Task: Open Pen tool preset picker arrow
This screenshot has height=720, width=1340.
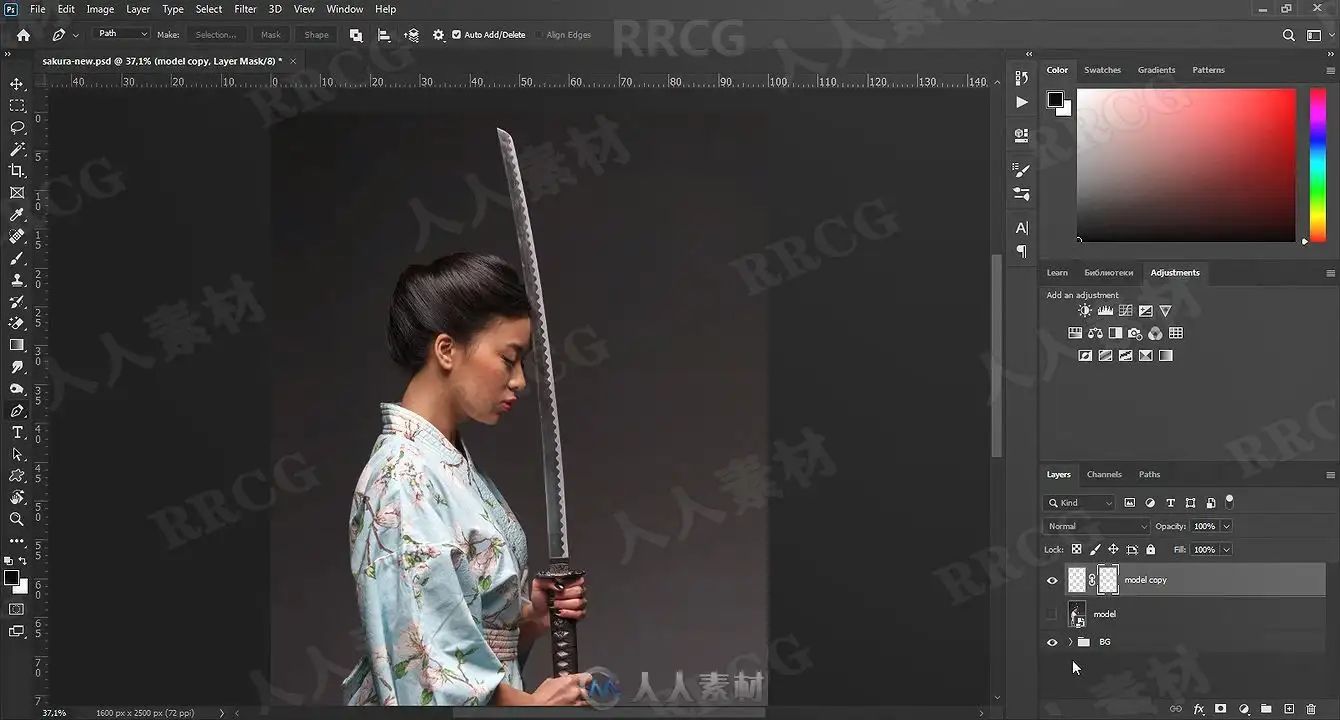Action: coord(76,35)
